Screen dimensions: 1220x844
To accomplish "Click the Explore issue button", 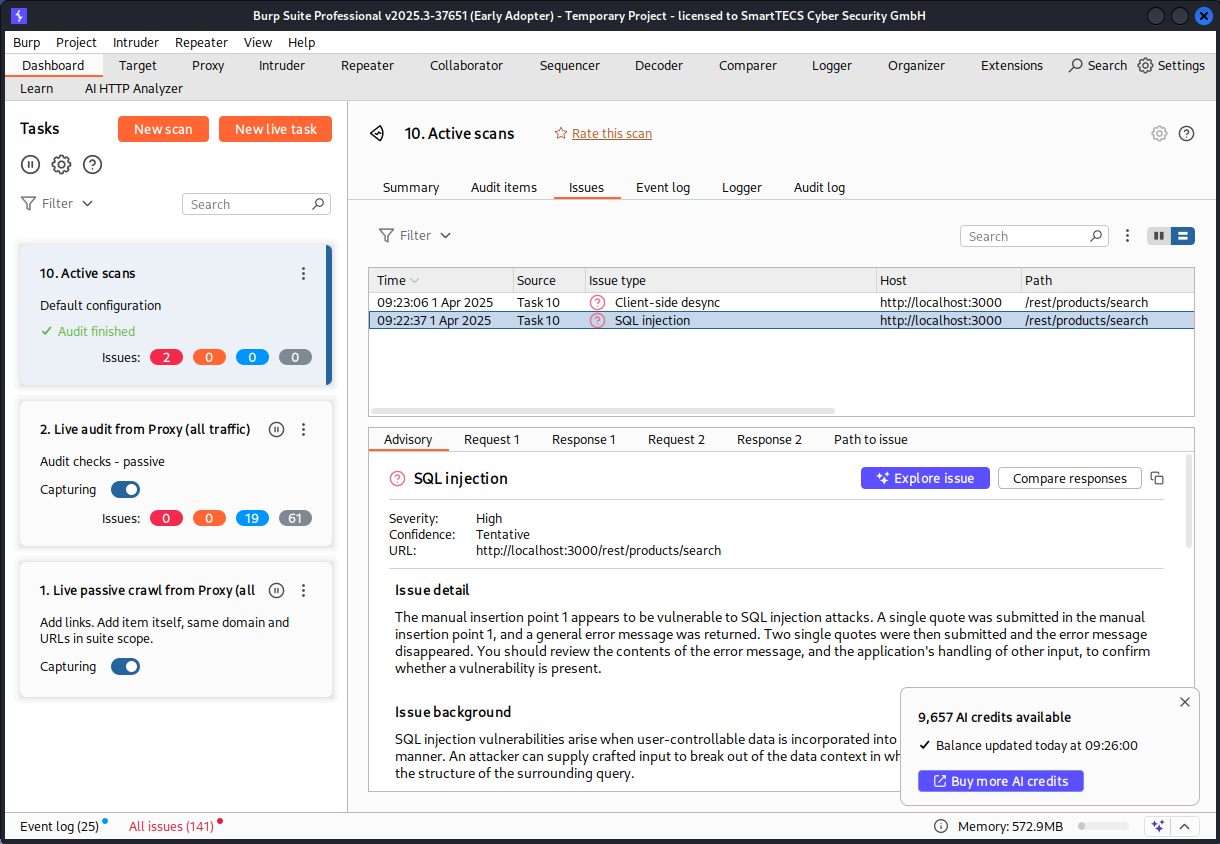I will pyautogui.click(x=925, y=478).
